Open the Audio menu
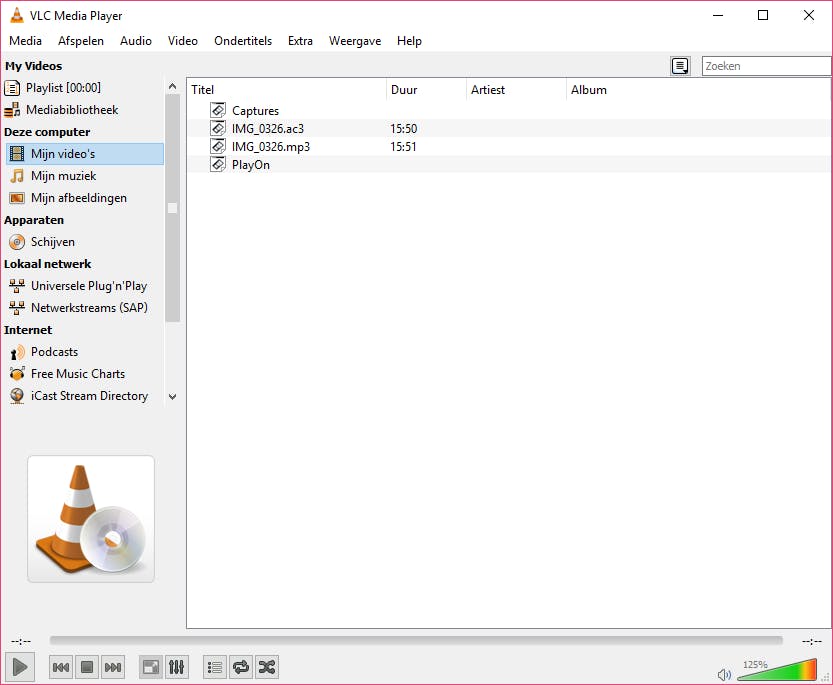This screenshot has width=833, height=685. pos(135,41)
